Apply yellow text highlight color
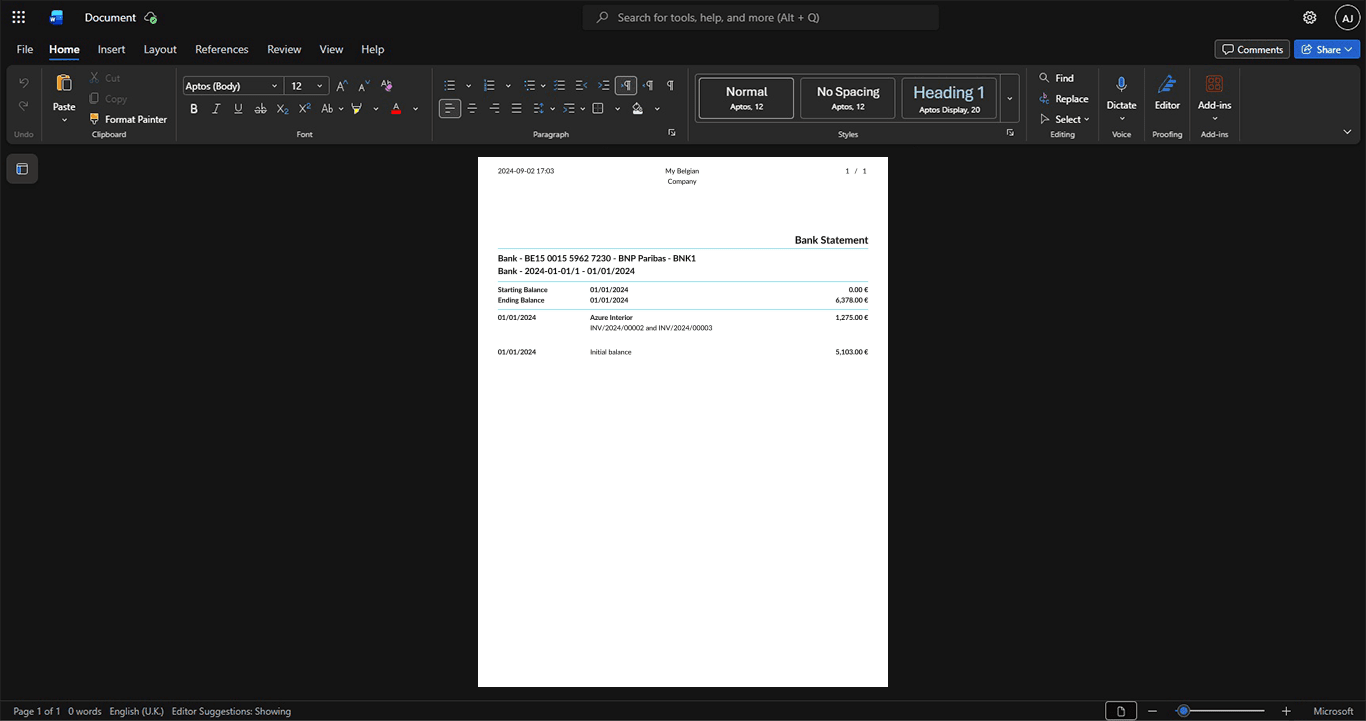1366x721 pixels. 357,108
